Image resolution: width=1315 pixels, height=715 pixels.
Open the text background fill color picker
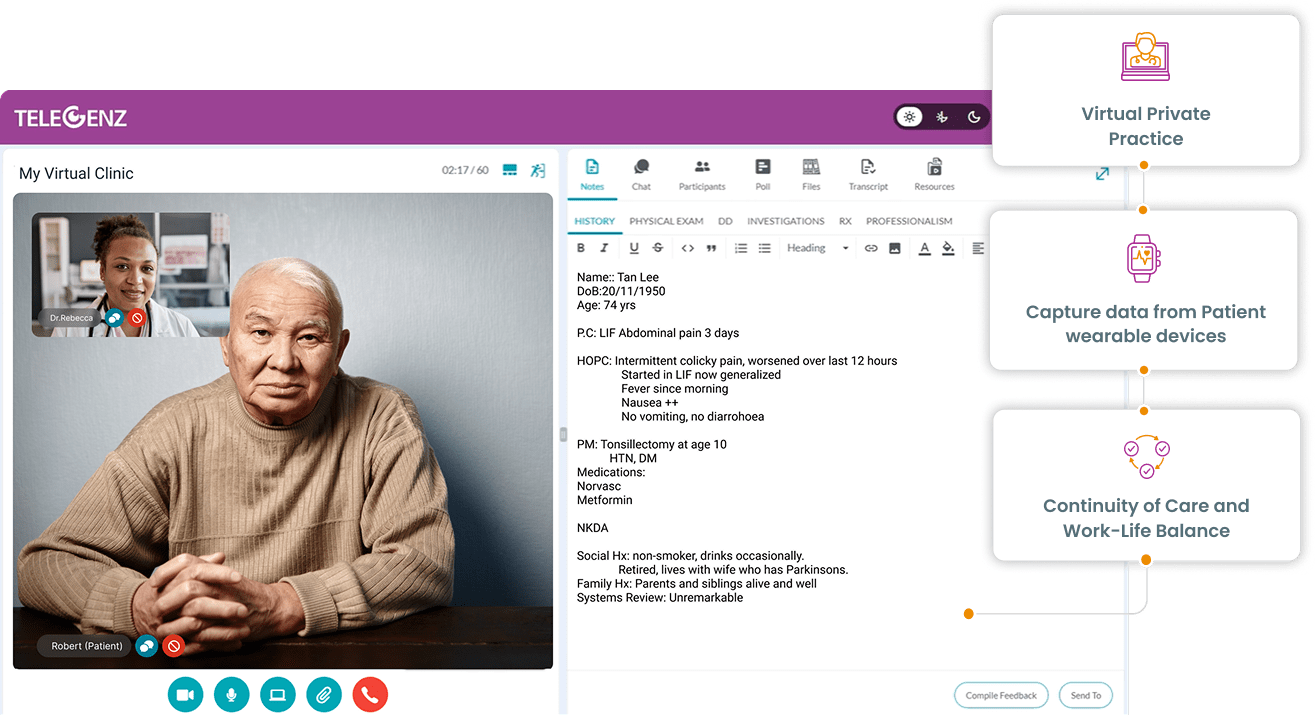click(x=948, y=248)
